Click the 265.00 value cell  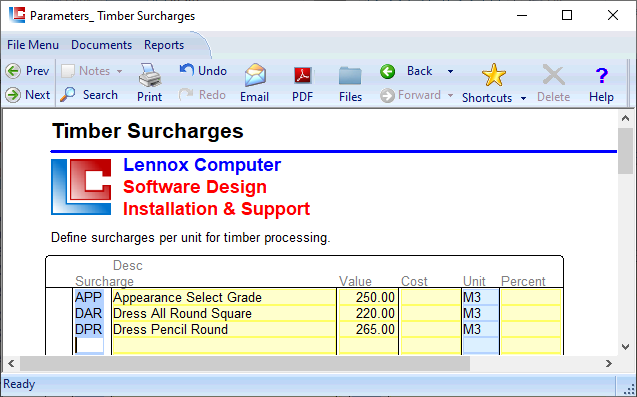point(368,329)
